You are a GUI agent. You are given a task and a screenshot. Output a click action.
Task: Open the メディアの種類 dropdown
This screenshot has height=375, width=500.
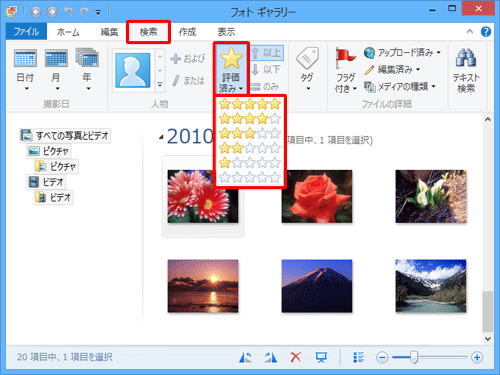point(400,87)
